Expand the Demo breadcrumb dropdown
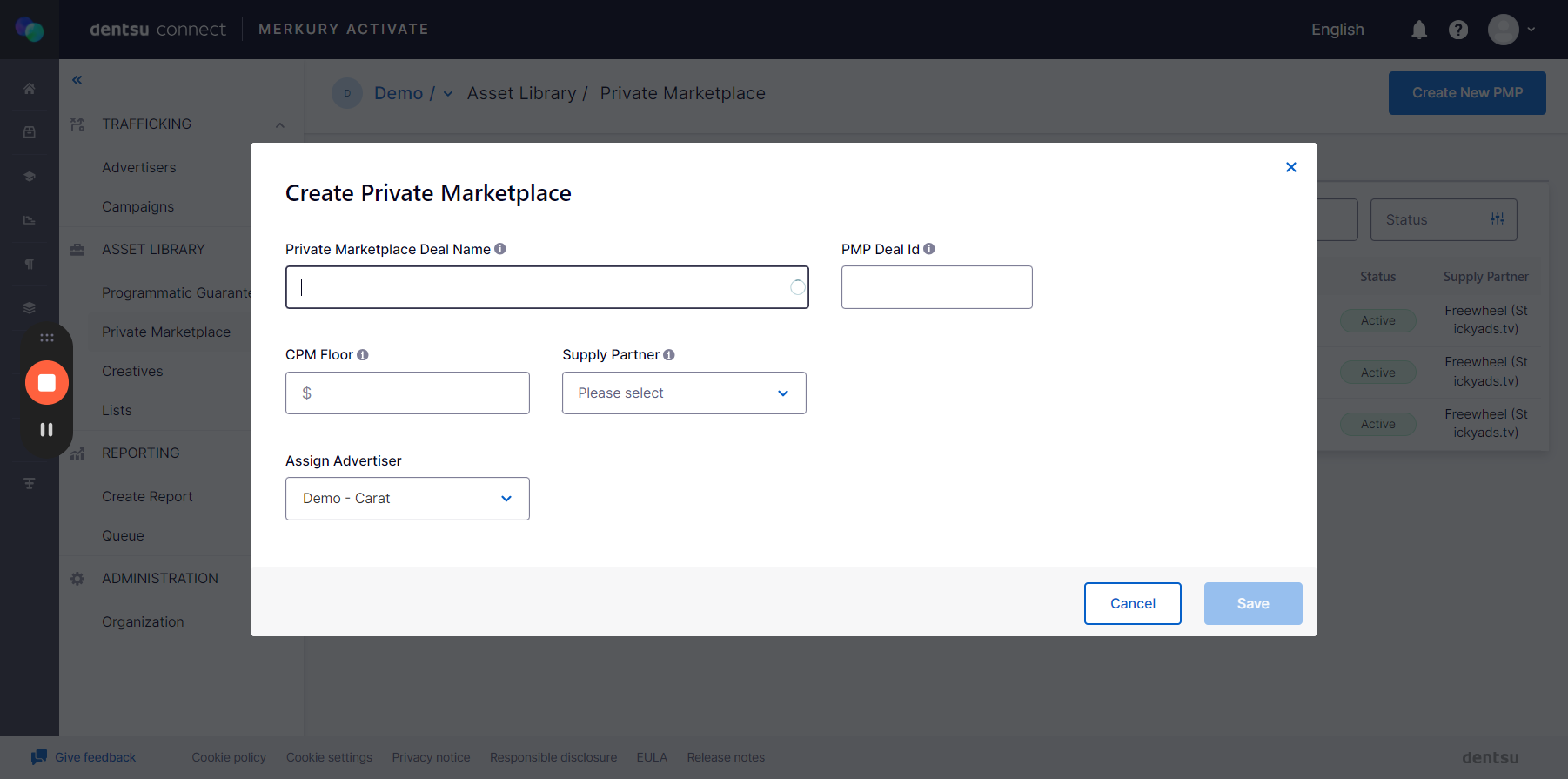Viewport: 1568px width, 779px height. click(x=448, y=94)
